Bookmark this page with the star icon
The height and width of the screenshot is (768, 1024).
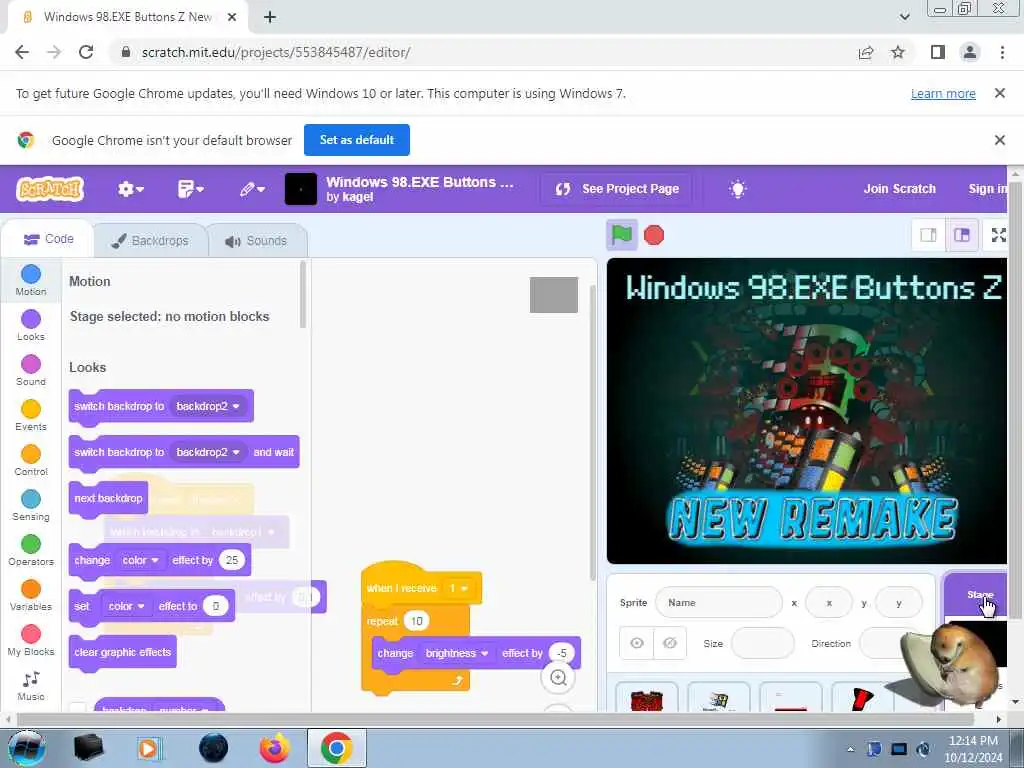tap(898, 52)
